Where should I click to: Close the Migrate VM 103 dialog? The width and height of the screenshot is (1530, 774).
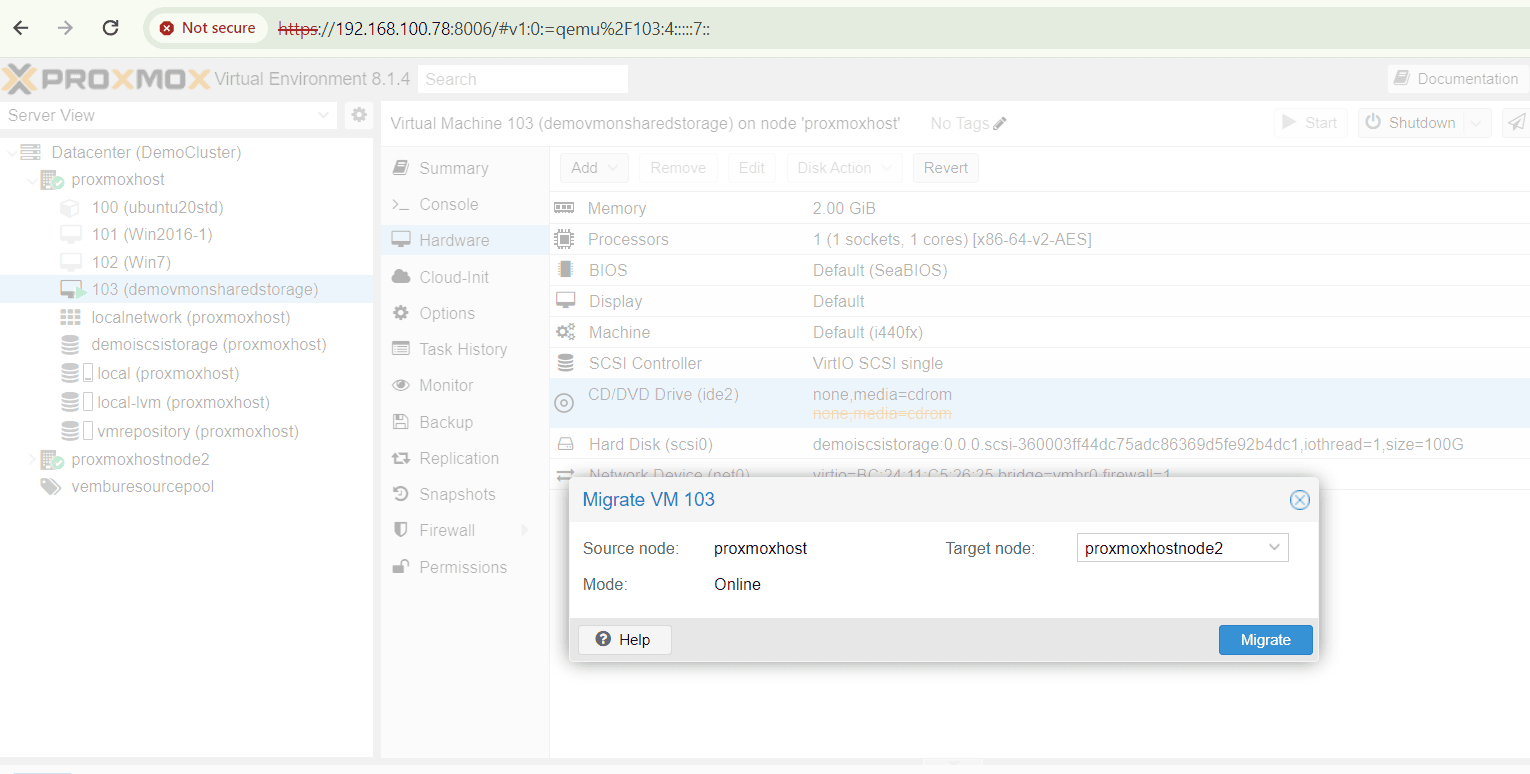pos(1299,500)
